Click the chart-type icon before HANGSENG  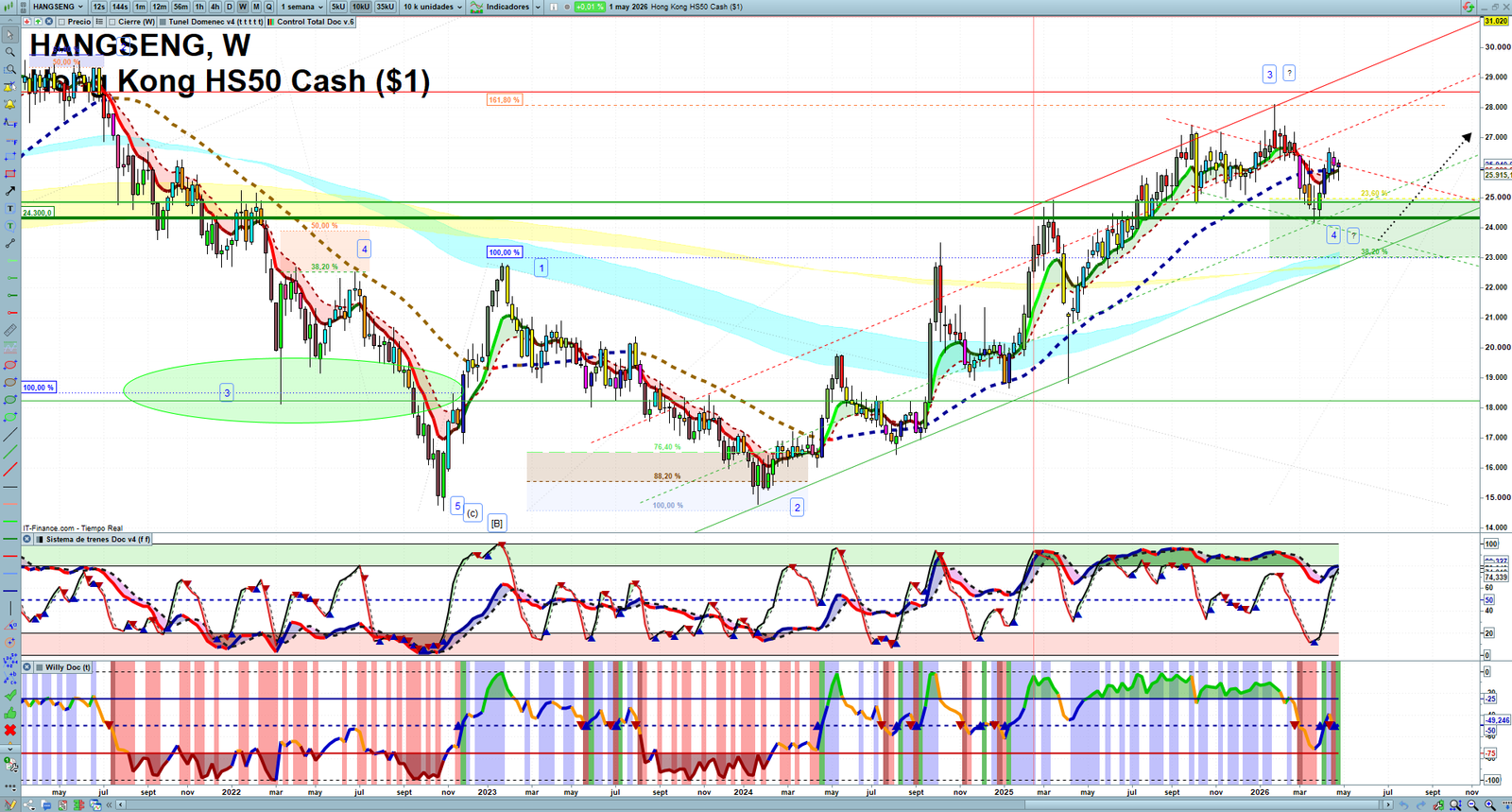point(9,7)
